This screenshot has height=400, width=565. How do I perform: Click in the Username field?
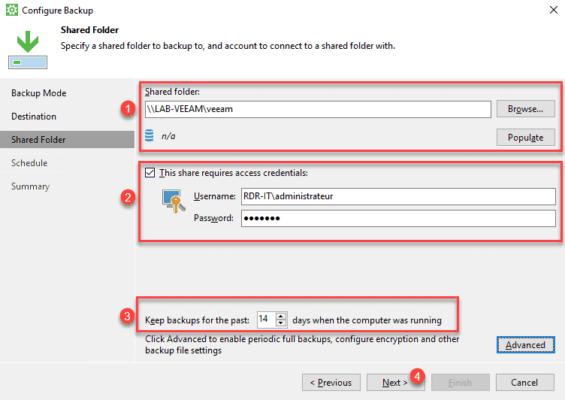click(398, 196)
